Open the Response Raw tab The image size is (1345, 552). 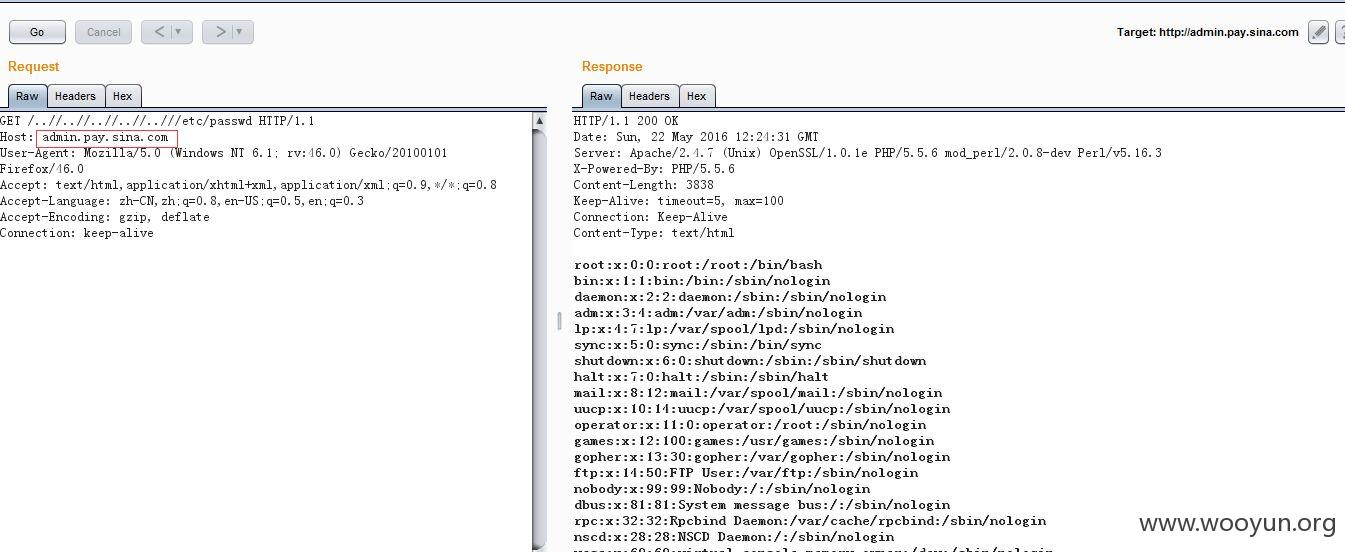point(601,96)
